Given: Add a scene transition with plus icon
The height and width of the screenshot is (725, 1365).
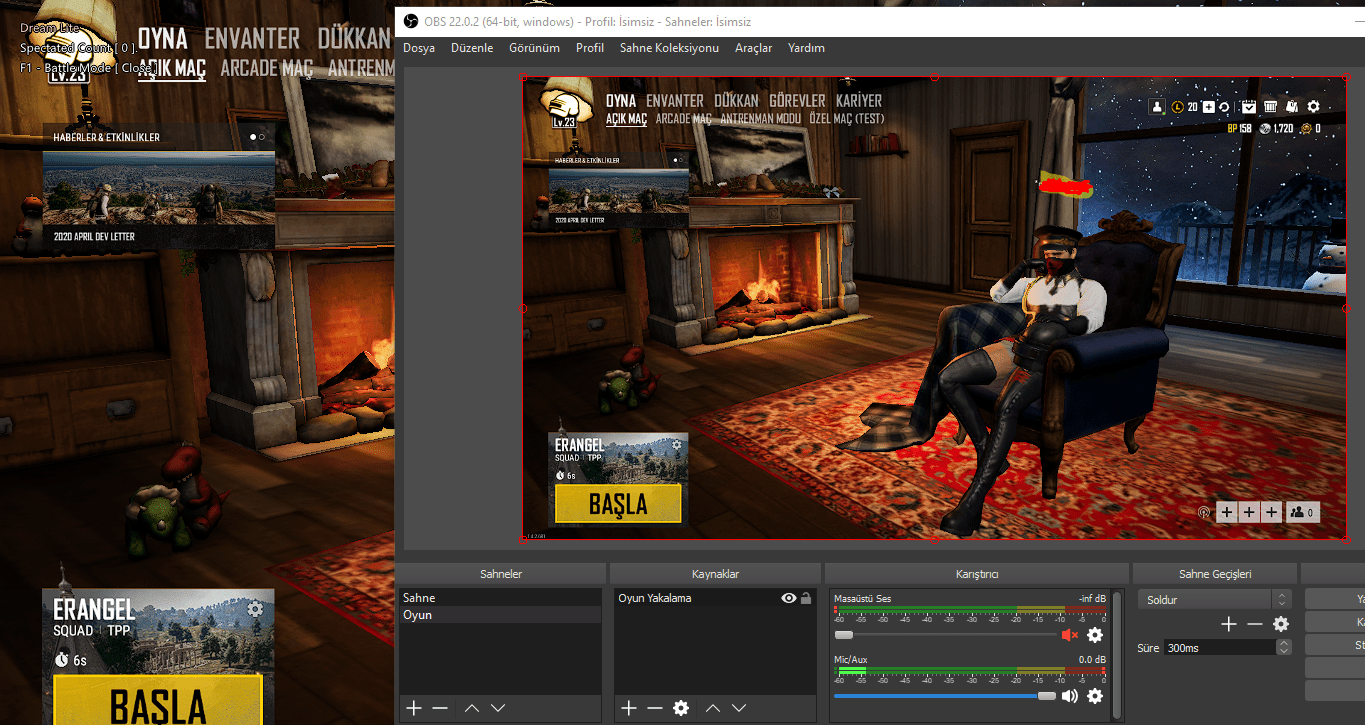Looking at the screenshot, I should [x=1229, y=624].
